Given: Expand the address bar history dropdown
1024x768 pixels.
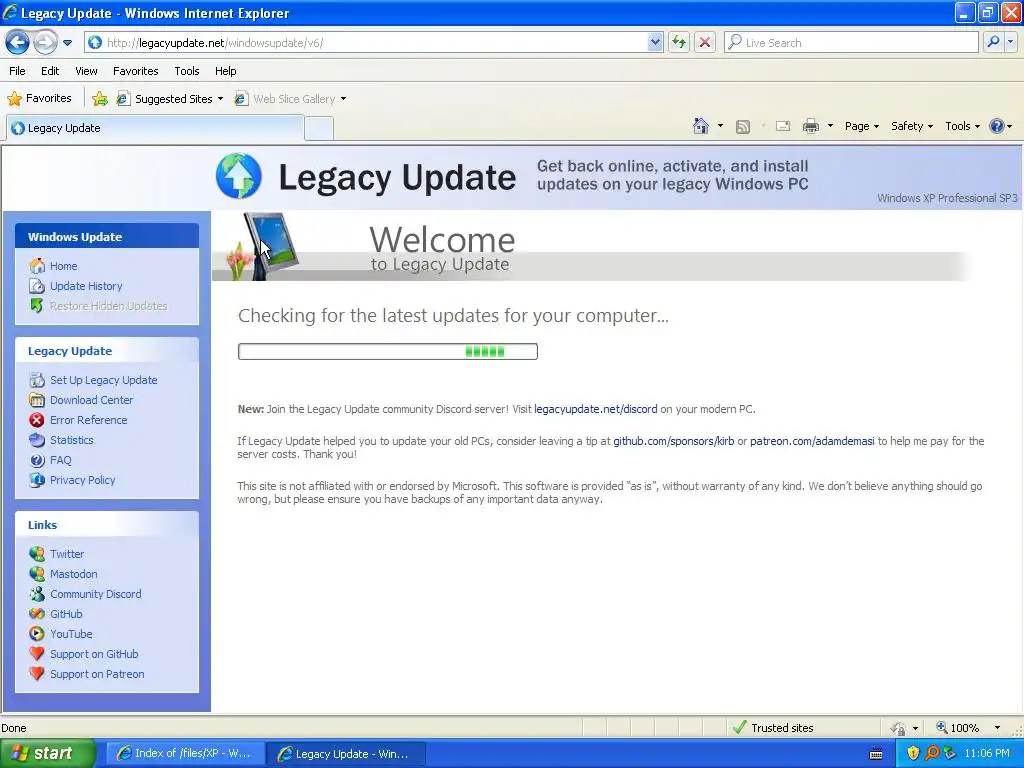Looking at the screenshot, I should 655,43.
